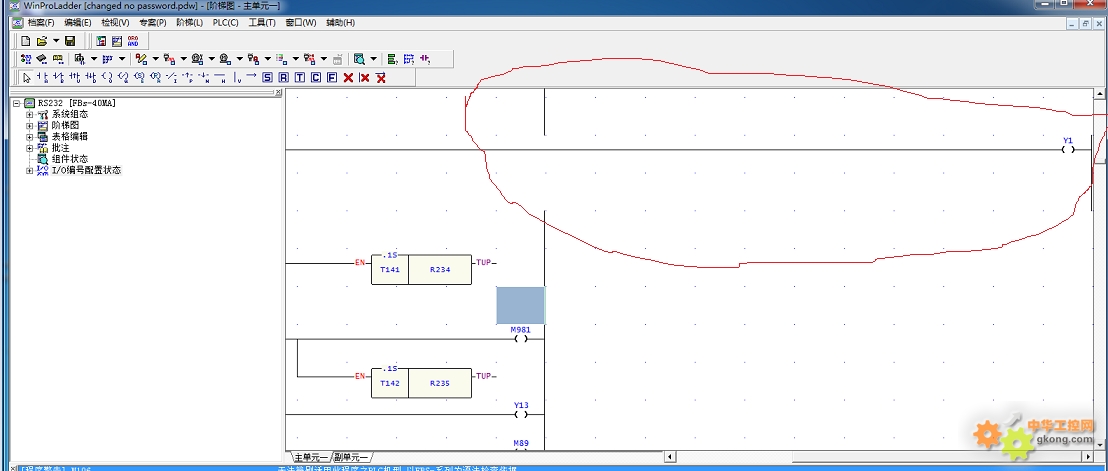The image size is (1108, 471).
Task: Click the horizontal scrollbar left arrow
Action: click(668, 457)
